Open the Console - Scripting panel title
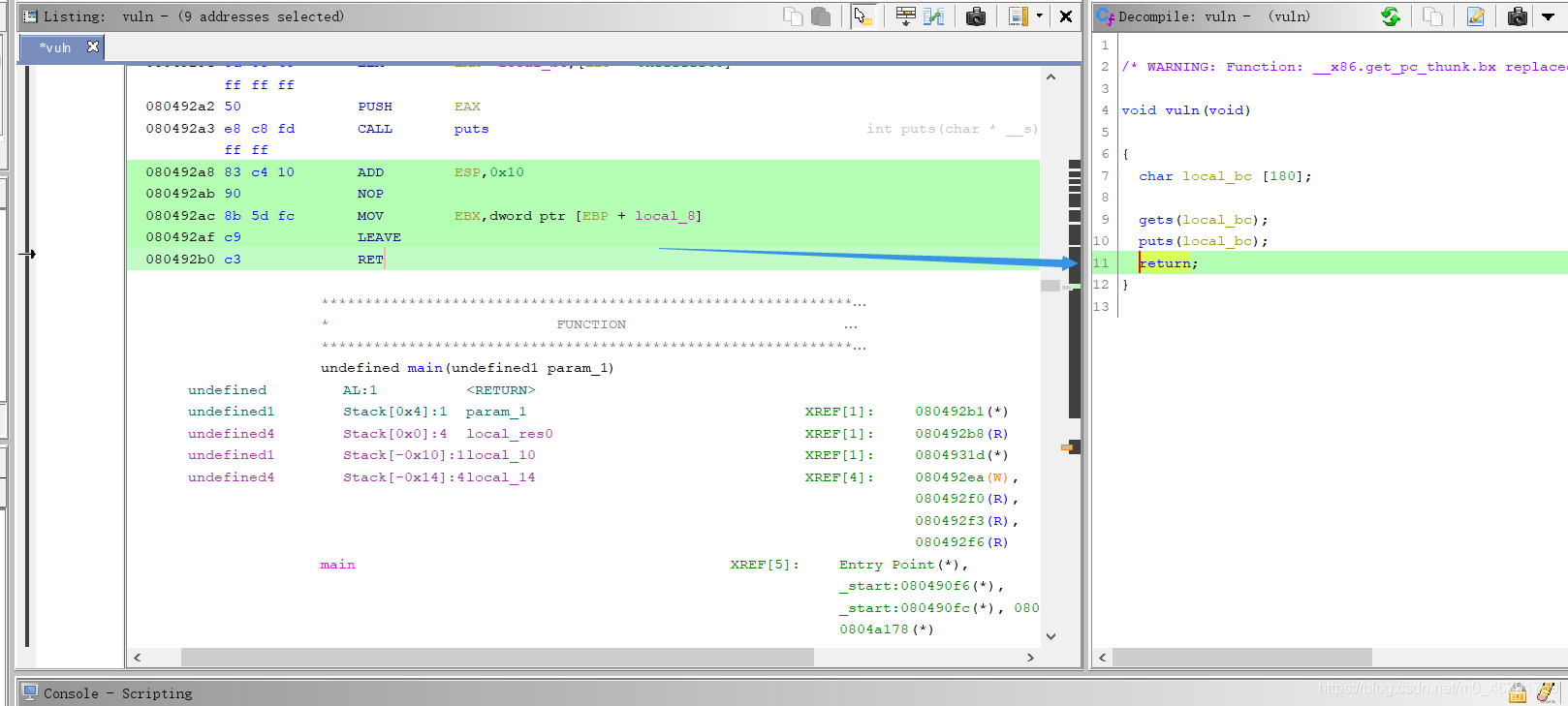The width and height of the screenshot is (1568, 706). click(x=117, y=693)
